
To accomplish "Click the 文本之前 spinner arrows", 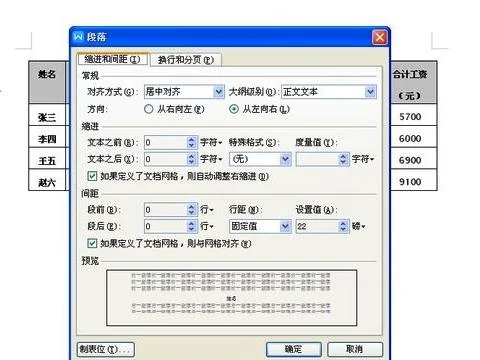I will [191, 143].
